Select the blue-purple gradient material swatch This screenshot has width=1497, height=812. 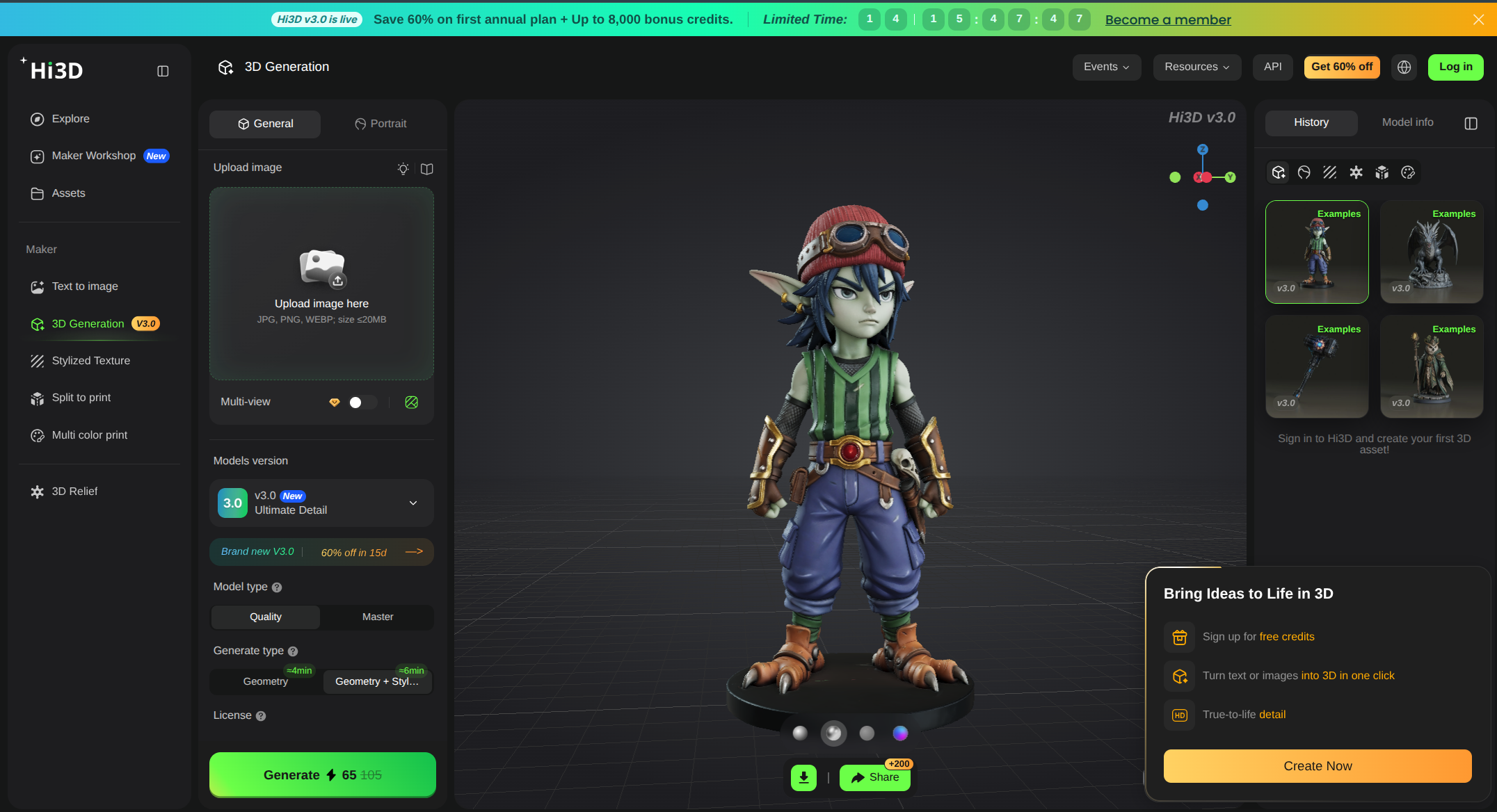coord(900,733)
